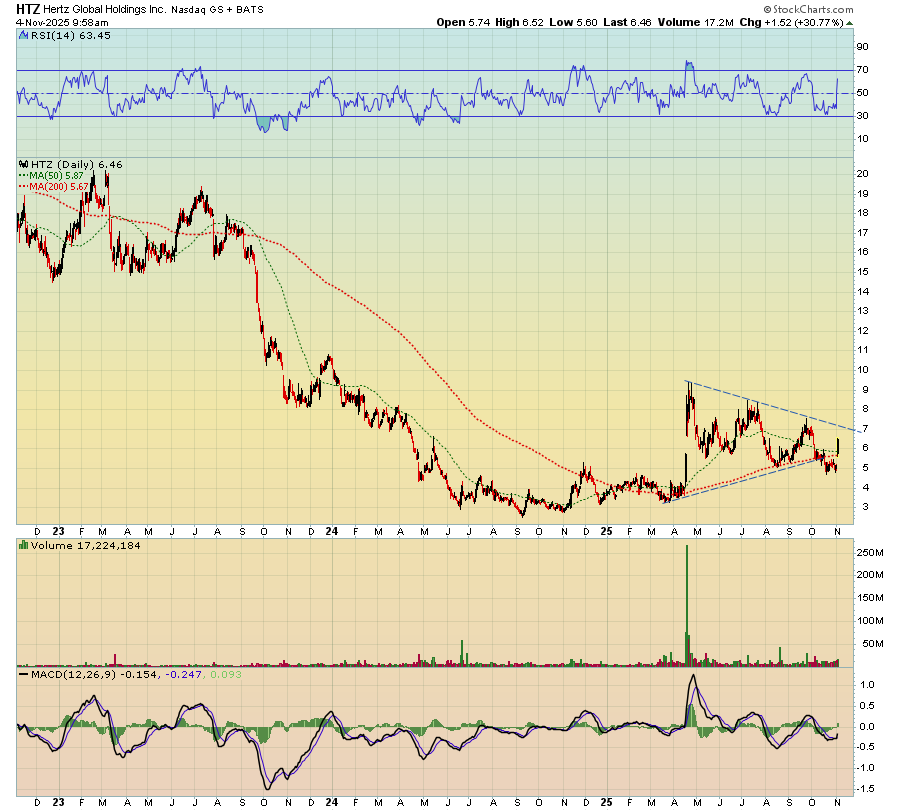Click the Low 5.60 value

[x=573, y=22]
